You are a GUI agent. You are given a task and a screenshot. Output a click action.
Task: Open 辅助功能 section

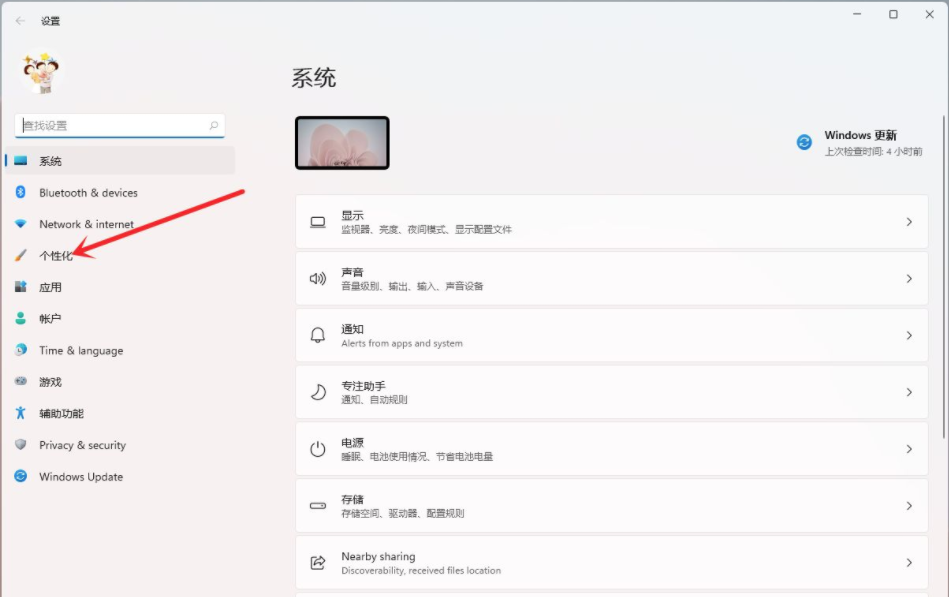(x=120, y=413)
